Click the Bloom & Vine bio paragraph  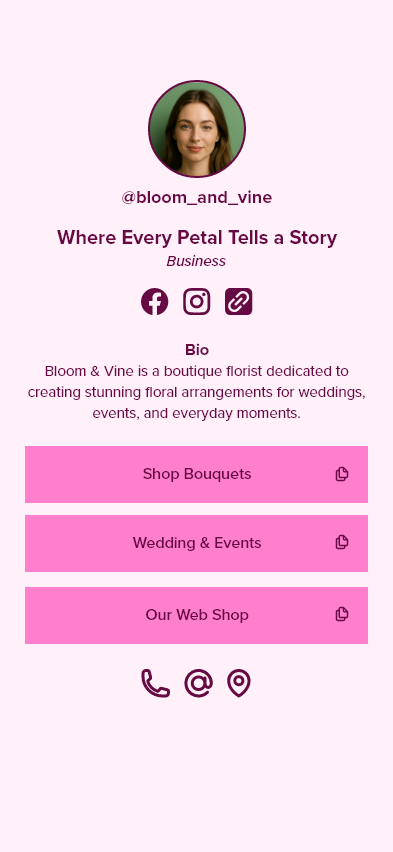pos(197,392)
